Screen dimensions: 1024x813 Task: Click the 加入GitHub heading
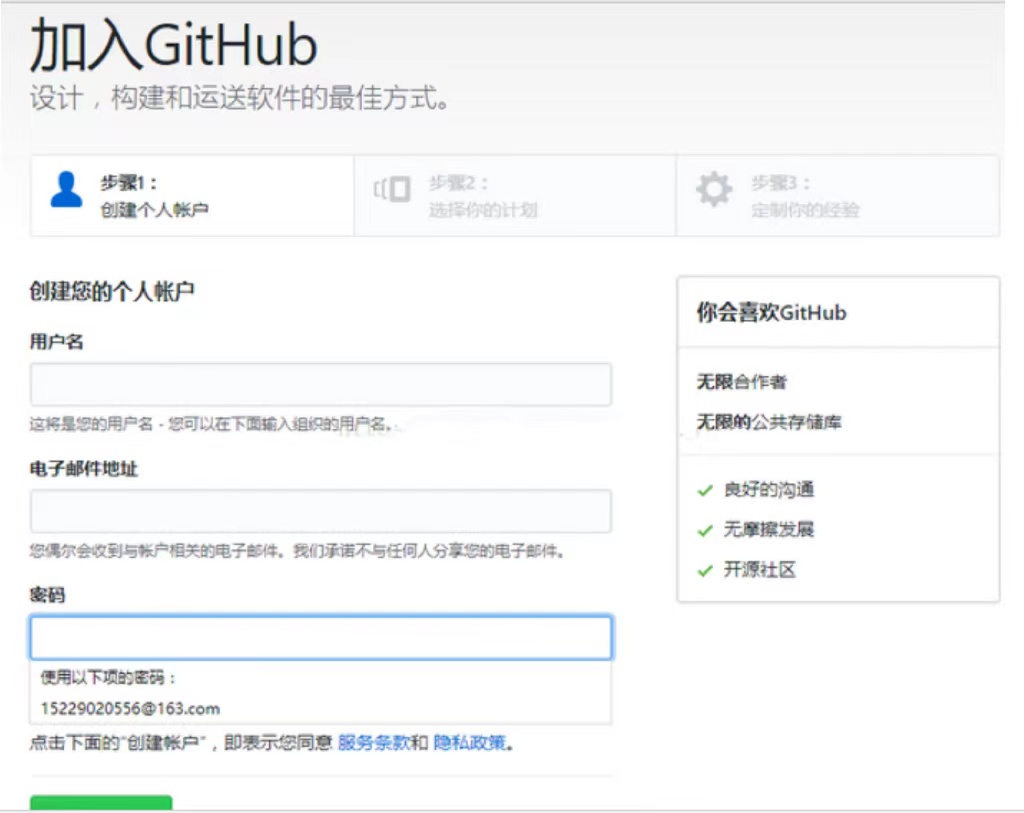(x=174, y=44)
